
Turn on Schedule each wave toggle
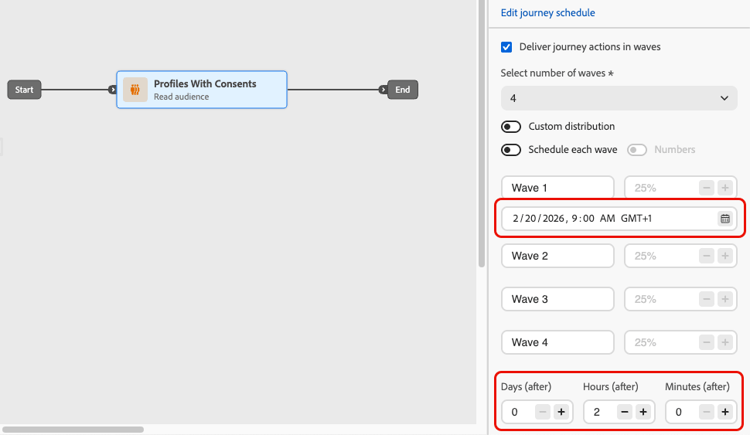pos(511,150)
